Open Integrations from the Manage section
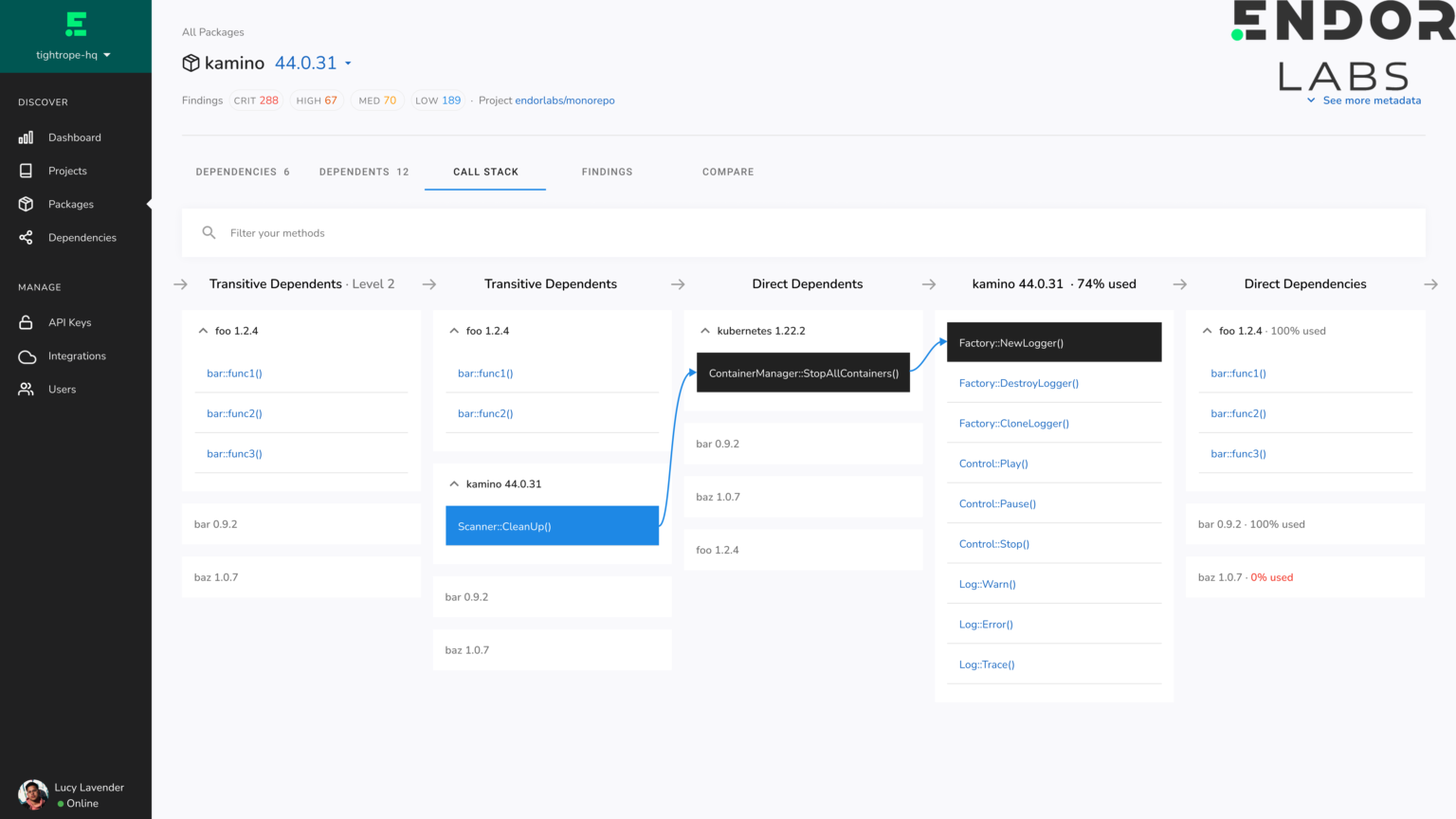Image resolution: width=1456 pixels, height=819 pixels. click(76, 355)
